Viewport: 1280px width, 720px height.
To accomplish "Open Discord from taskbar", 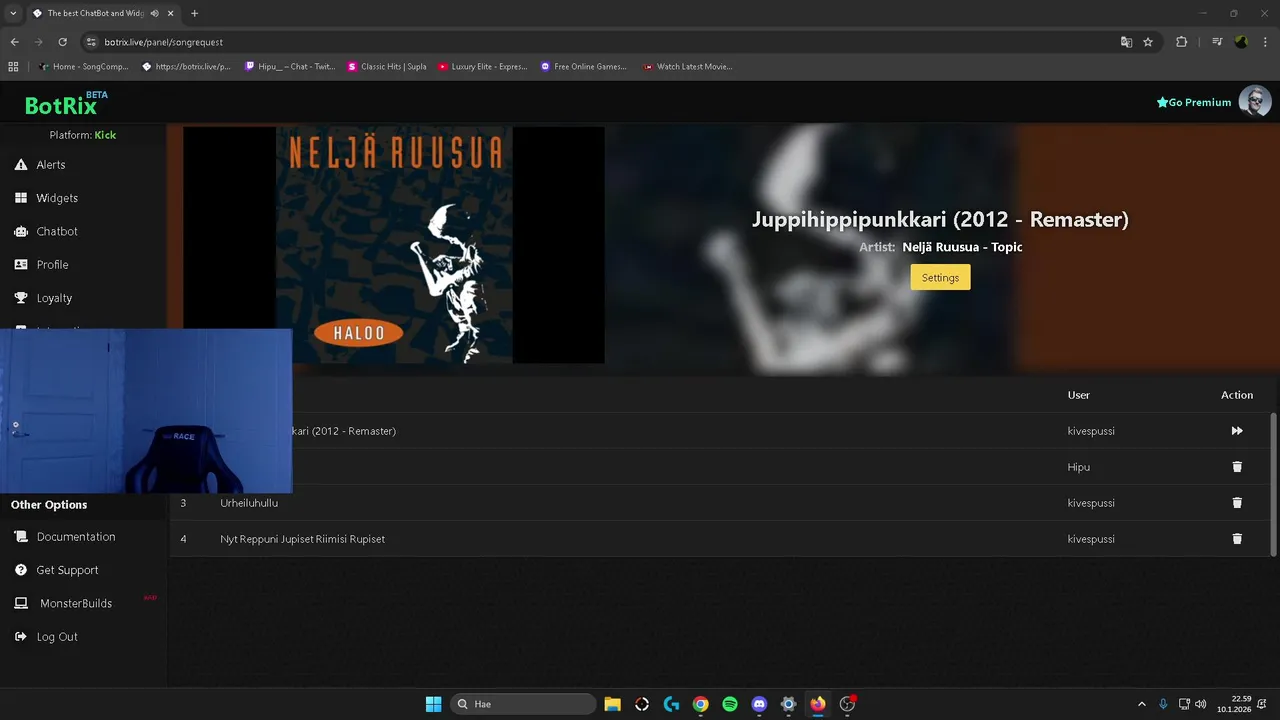I will pos(759,704).
